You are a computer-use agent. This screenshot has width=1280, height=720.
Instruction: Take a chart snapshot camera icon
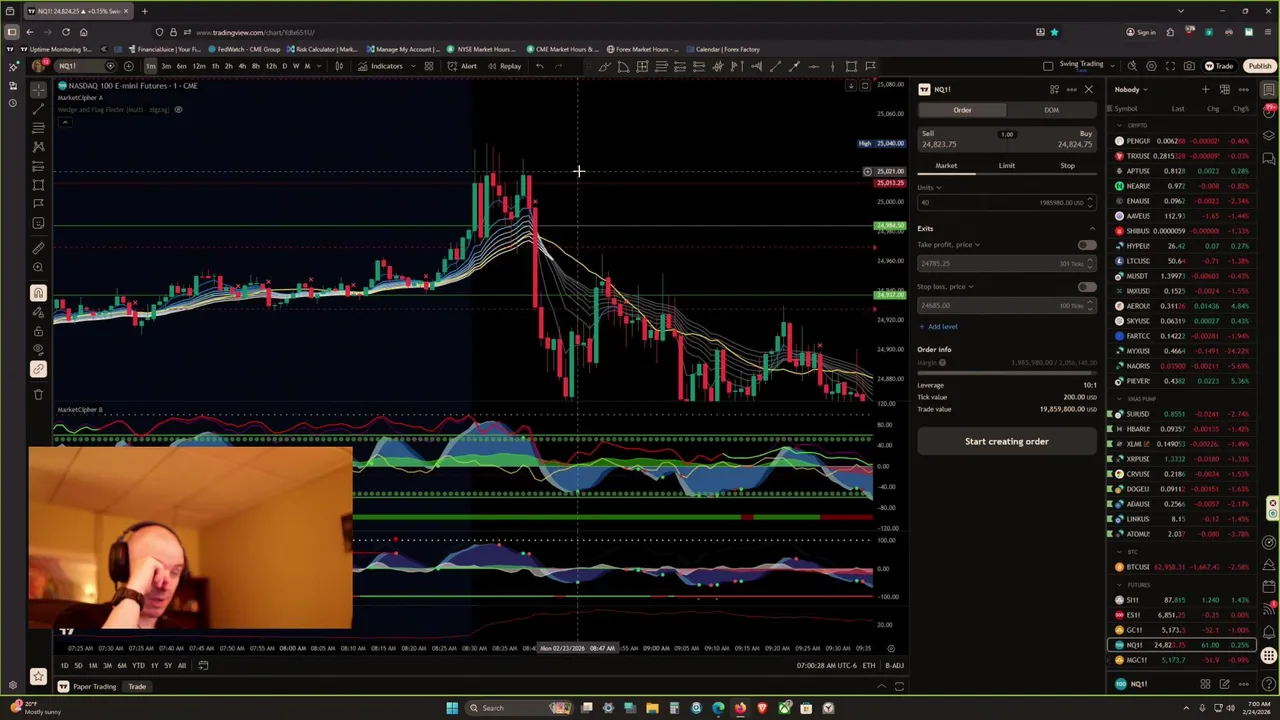click(1189, 66)
